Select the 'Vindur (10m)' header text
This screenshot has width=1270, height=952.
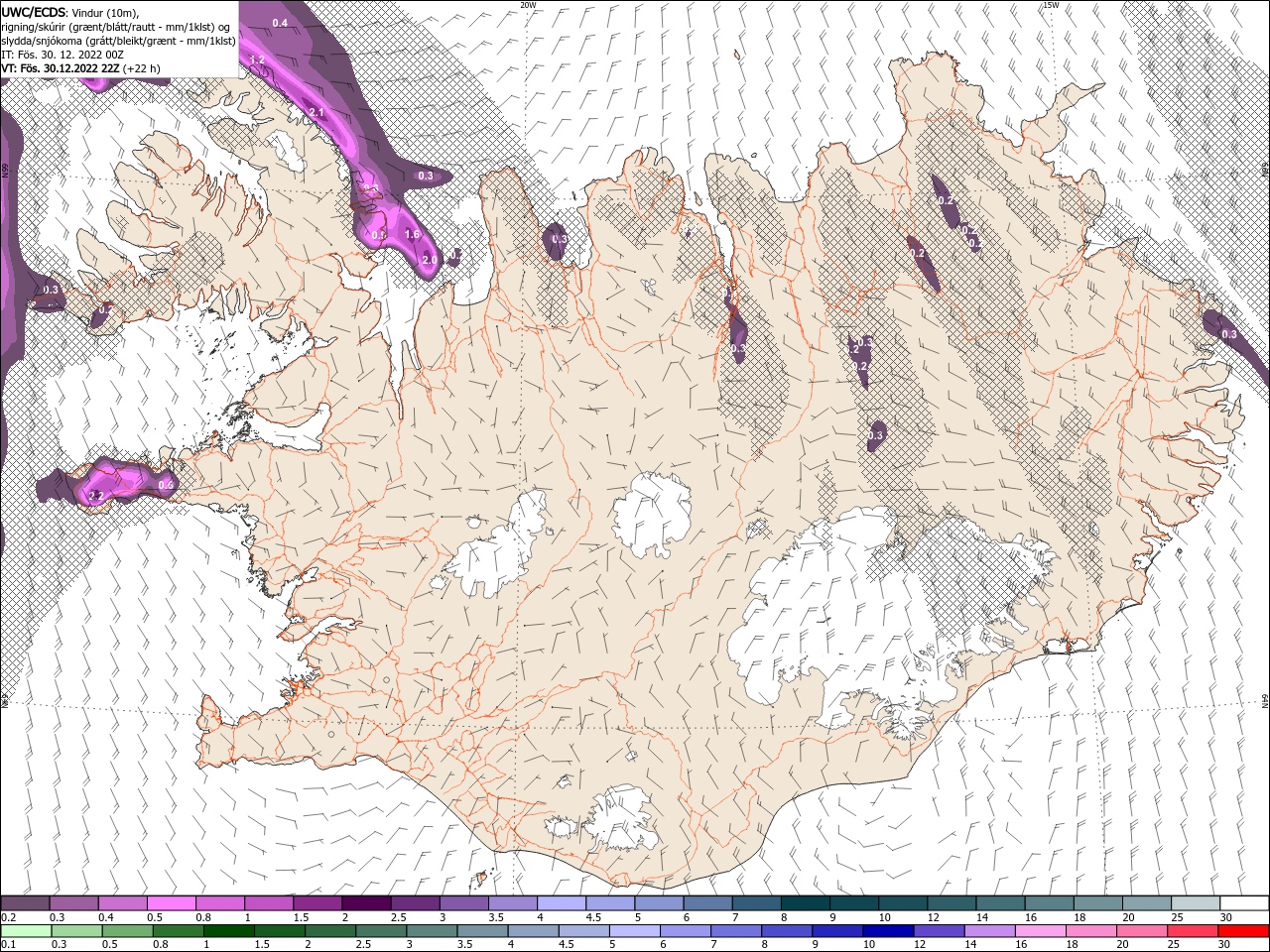pos(105,12)
